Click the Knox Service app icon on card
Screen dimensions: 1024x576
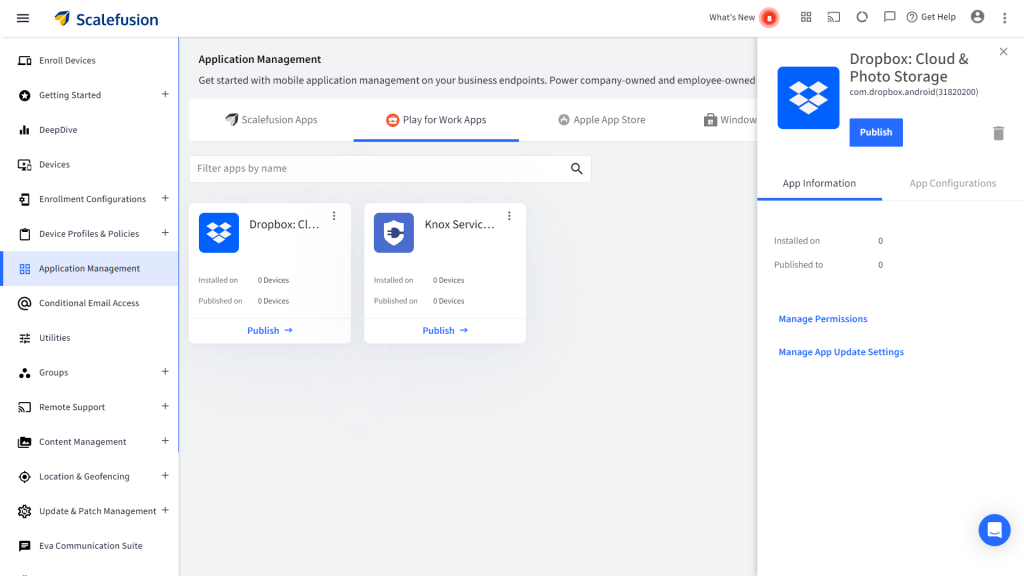click(x=394, y=232)
